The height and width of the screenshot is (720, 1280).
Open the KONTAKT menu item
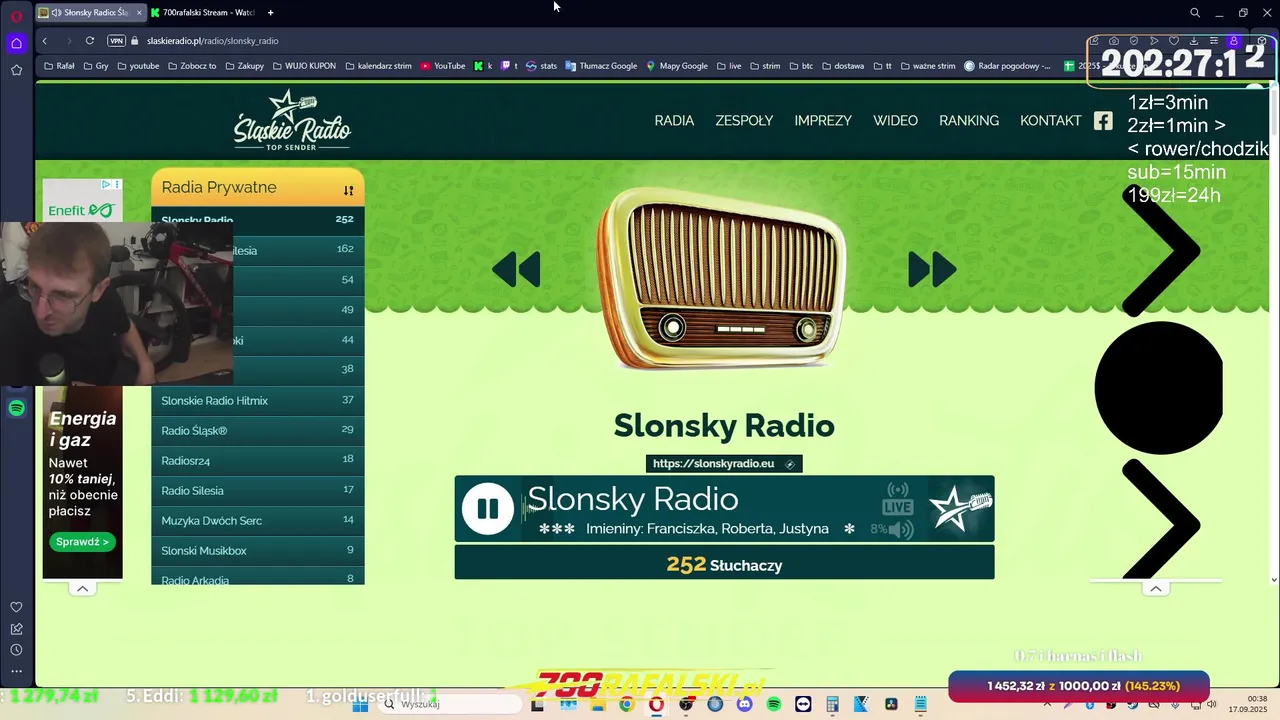coord(1051,120)
